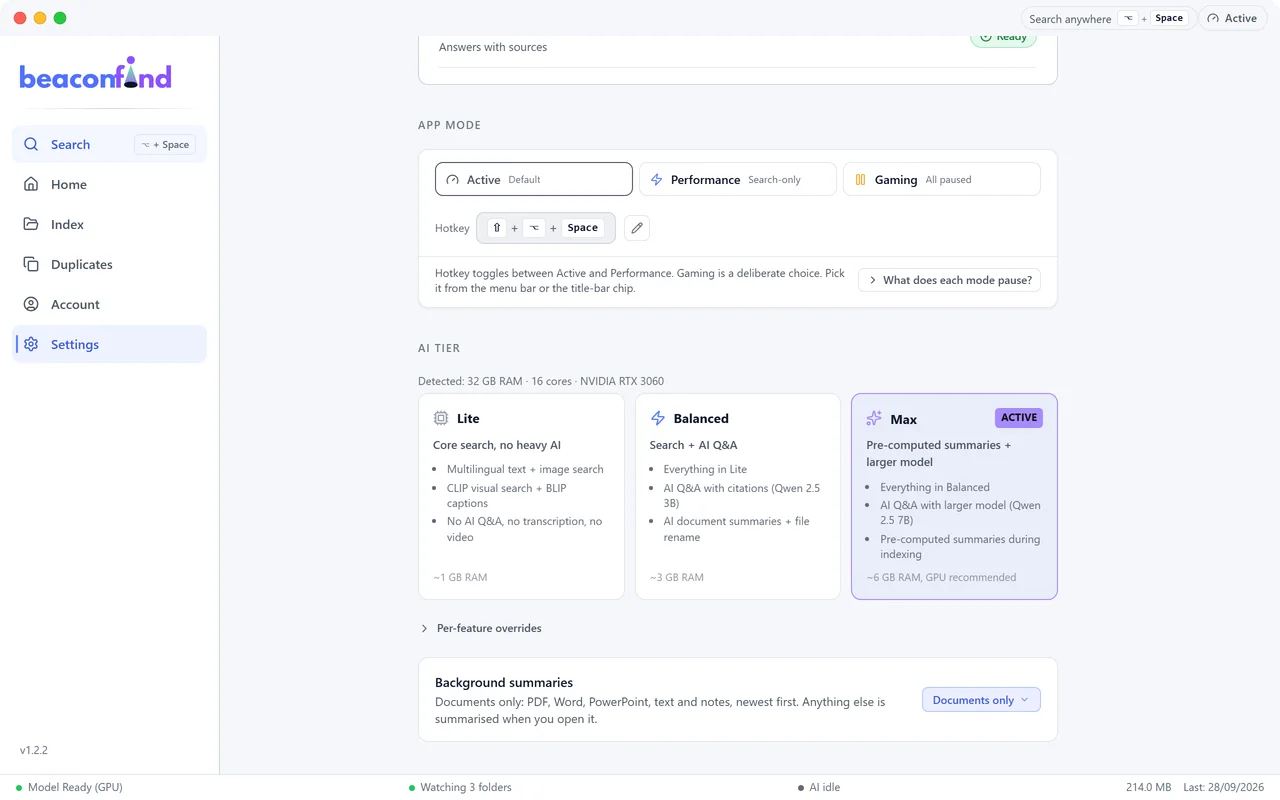Image resolution: width=1280 pixels, height=800 pixels.
Task: Click the ~6 GB RAM, GPU recommended label
Action: [941, 577]
